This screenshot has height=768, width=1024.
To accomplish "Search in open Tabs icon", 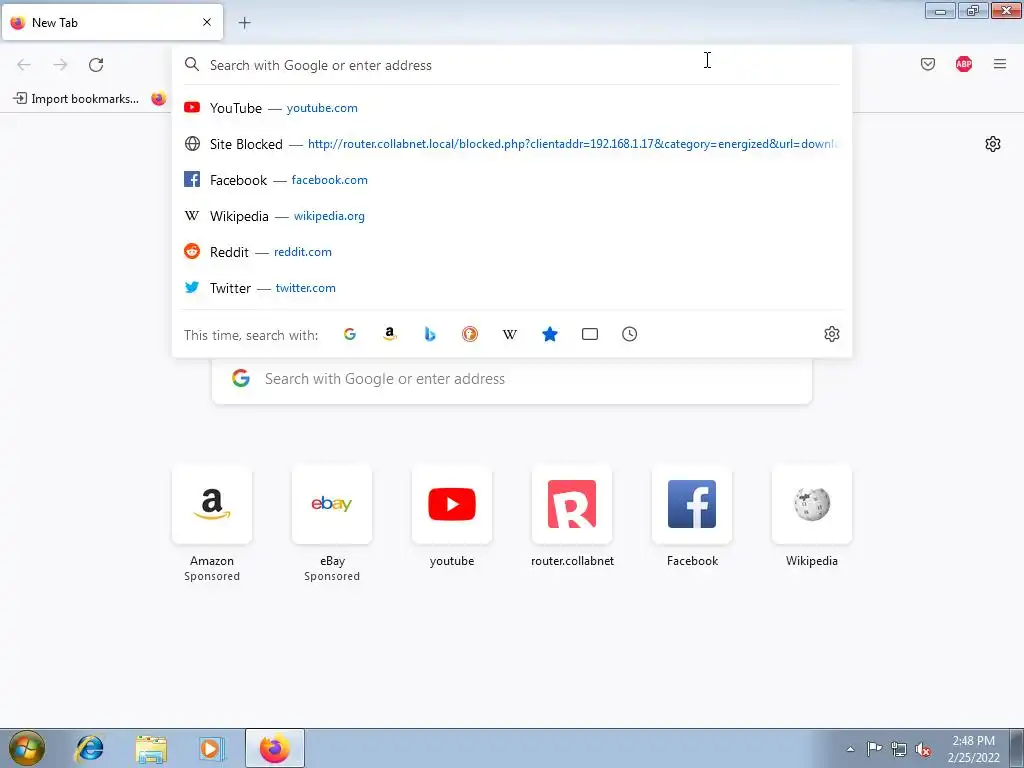I will click(x=590, y=334).
